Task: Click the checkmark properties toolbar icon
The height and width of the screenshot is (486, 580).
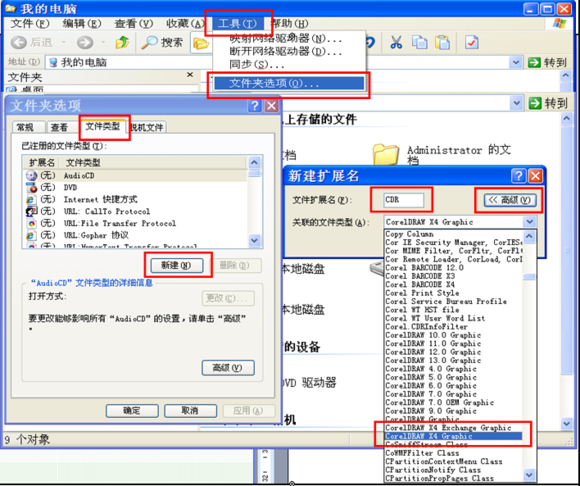Action: click(472, 43)
